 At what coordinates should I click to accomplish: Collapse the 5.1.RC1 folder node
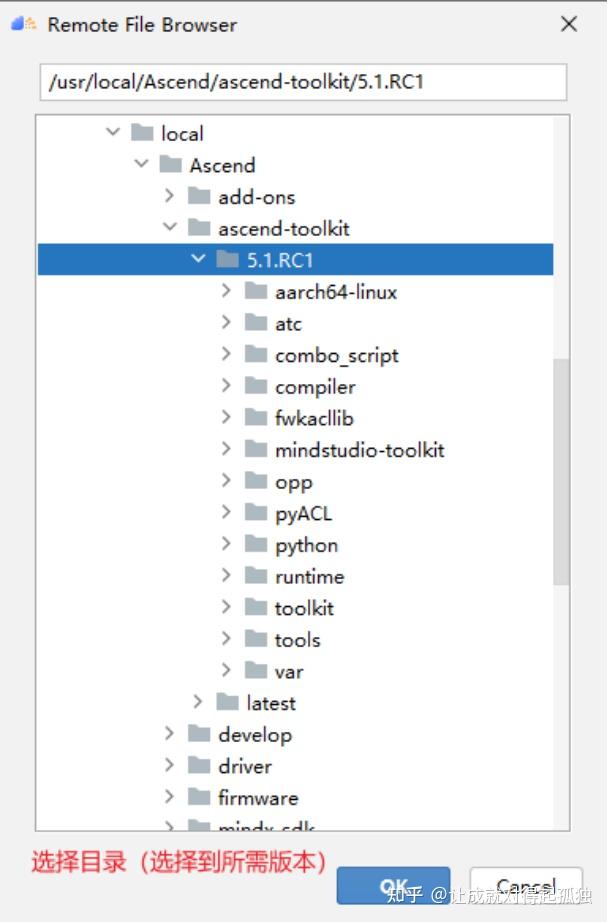(198, 260)
